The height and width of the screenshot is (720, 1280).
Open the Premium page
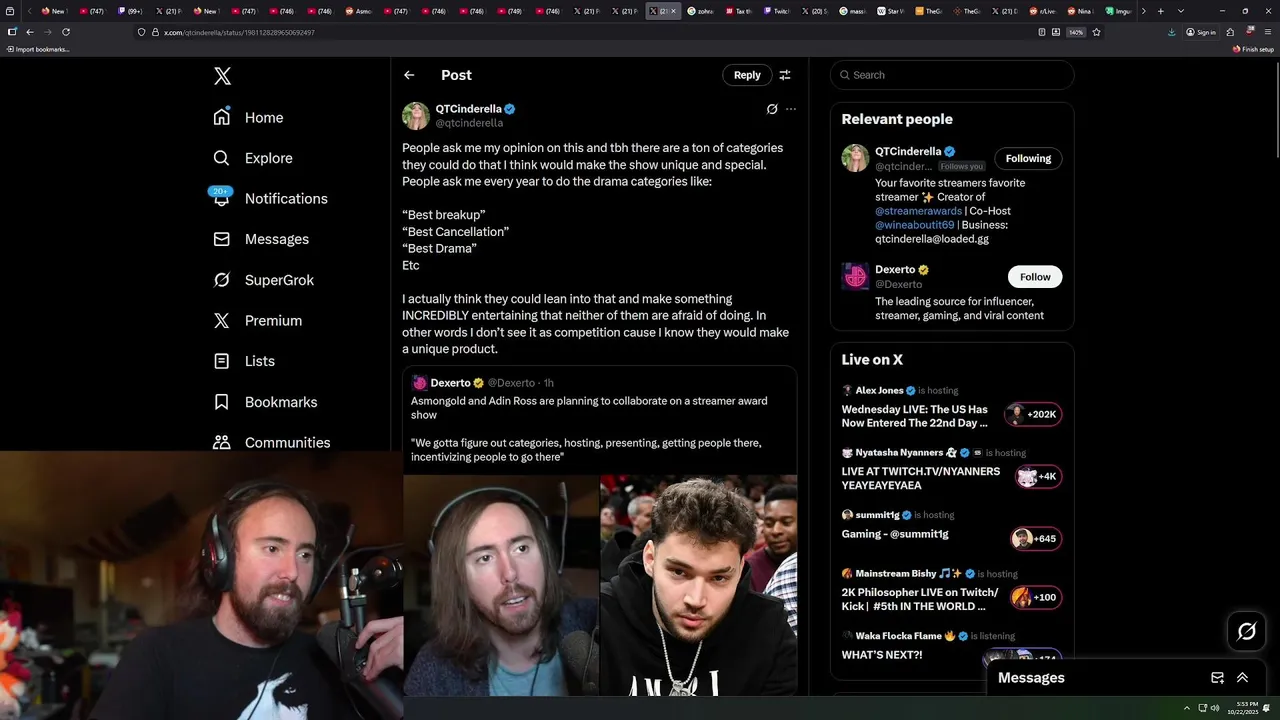point(258,320)
